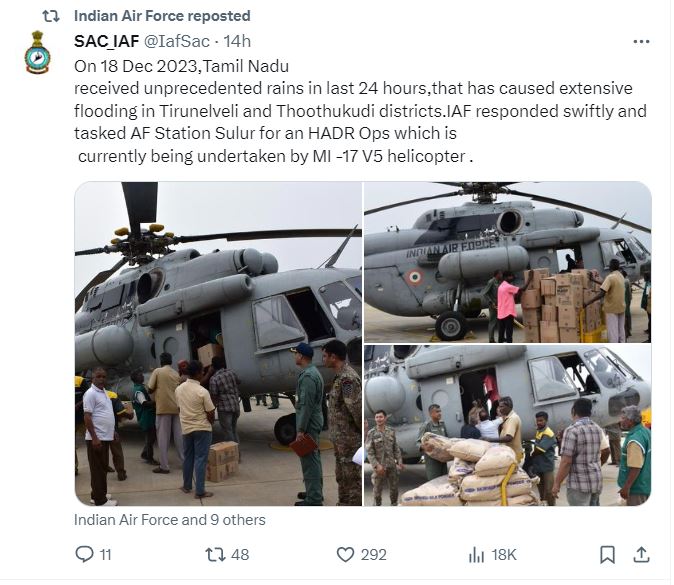Open SAC_IAF profile avatar
Image resolution: width=674 pixels, height=585 pixels.
click(38, 53)
